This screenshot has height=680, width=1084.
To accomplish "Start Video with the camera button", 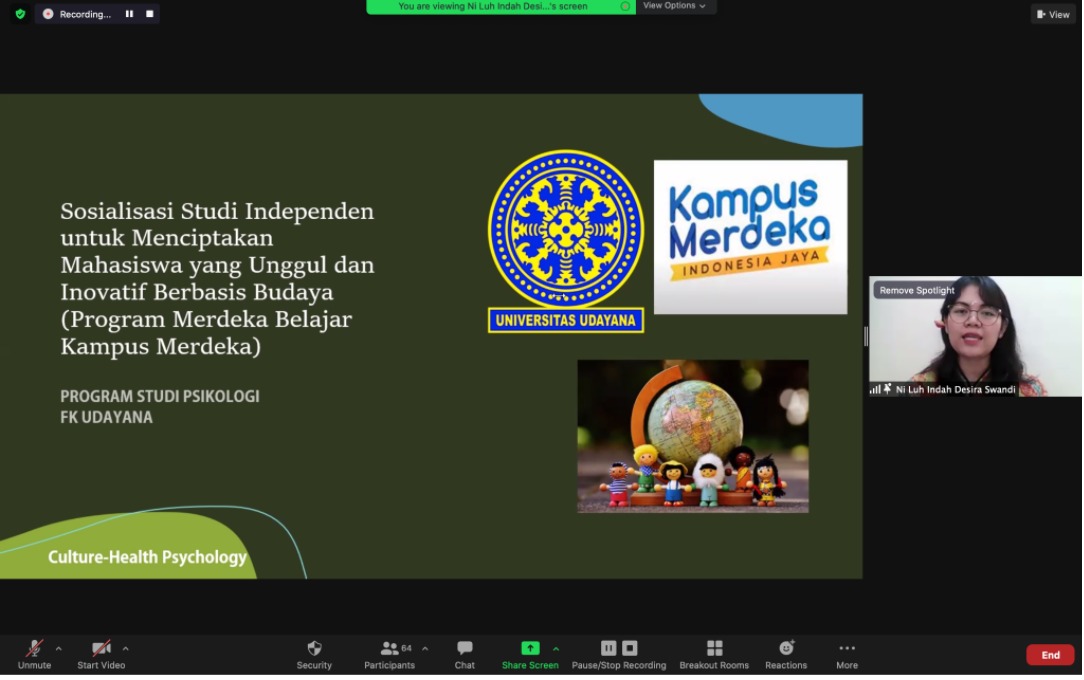I will (101, 654).
